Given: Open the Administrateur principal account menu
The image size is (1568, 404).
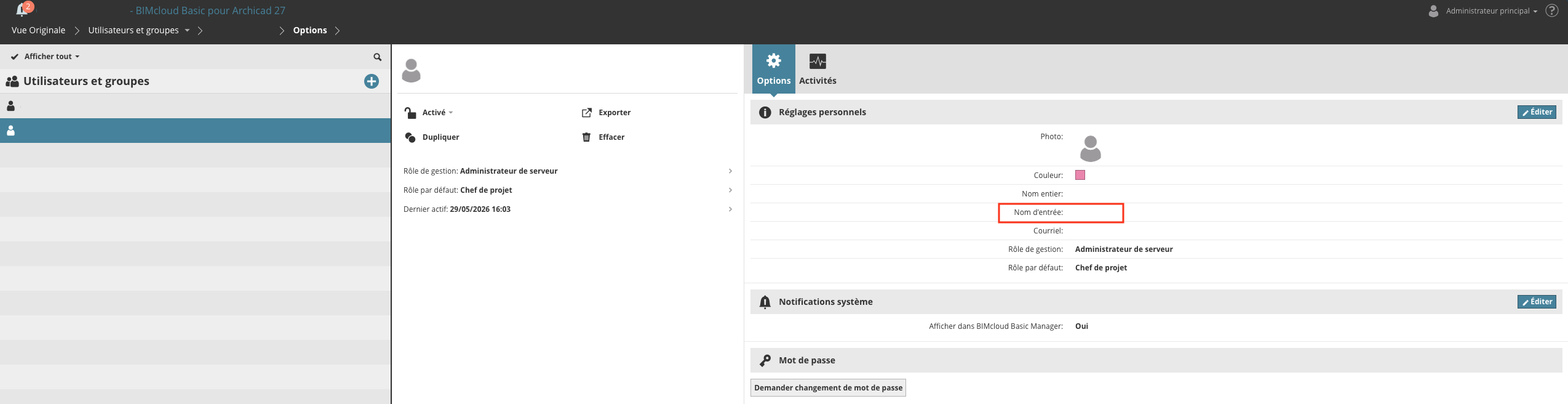Looking at the screenshot, I should pos(1483,10).
